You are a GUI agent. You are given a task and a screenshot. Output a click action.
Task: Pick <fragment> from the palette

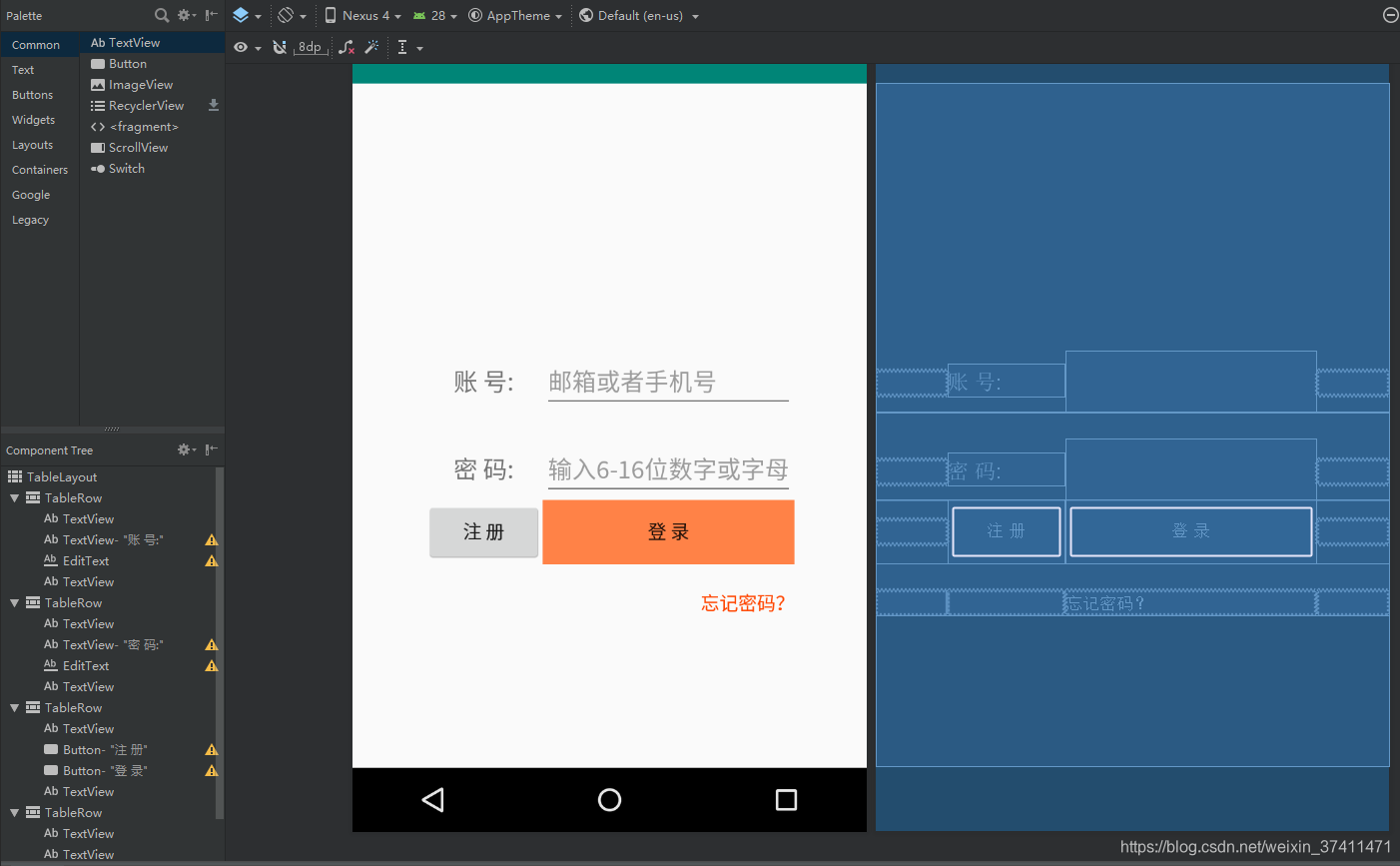152,127
